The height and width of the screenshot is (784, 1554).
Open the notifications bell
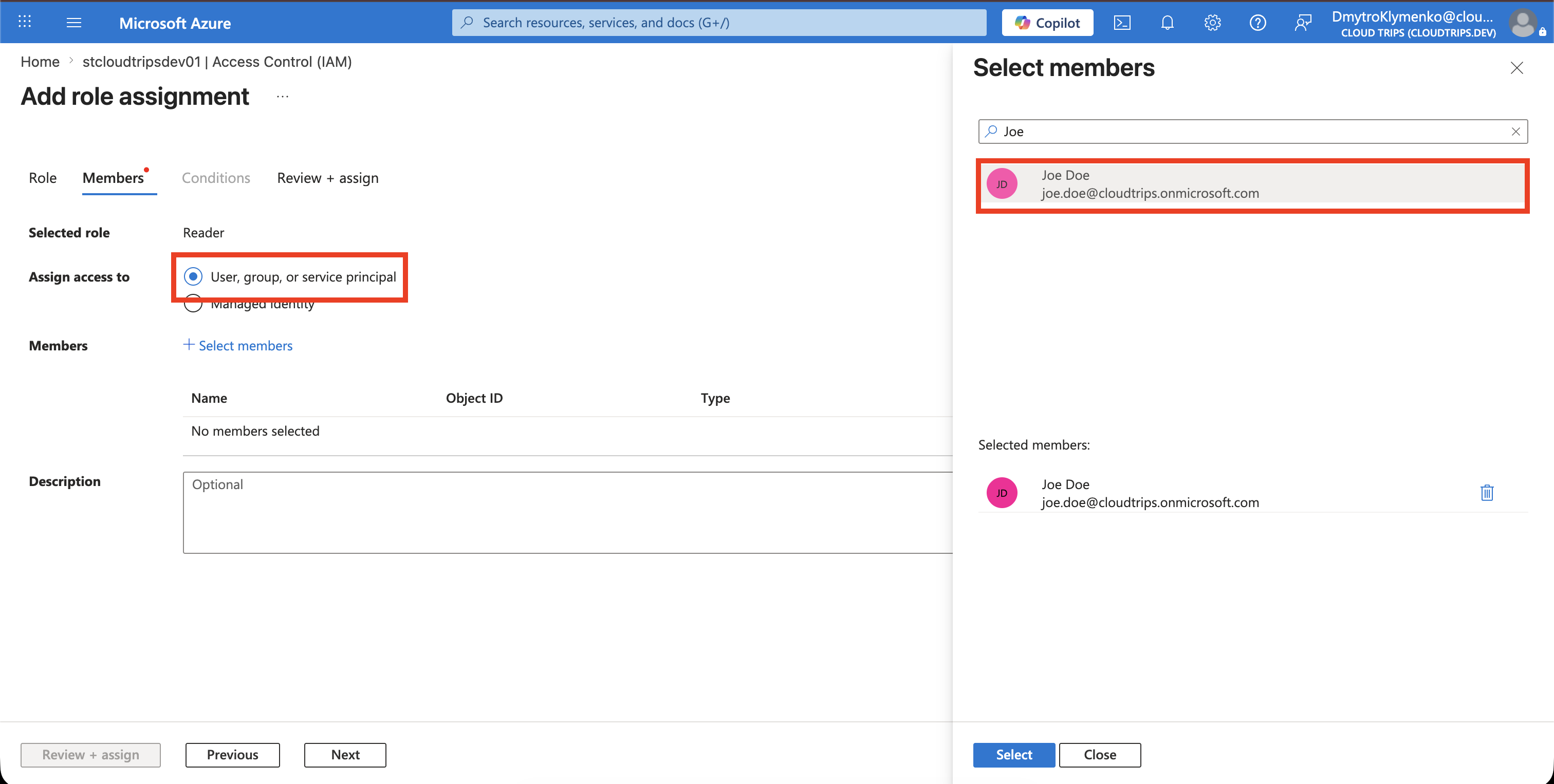pos(1168,22)
